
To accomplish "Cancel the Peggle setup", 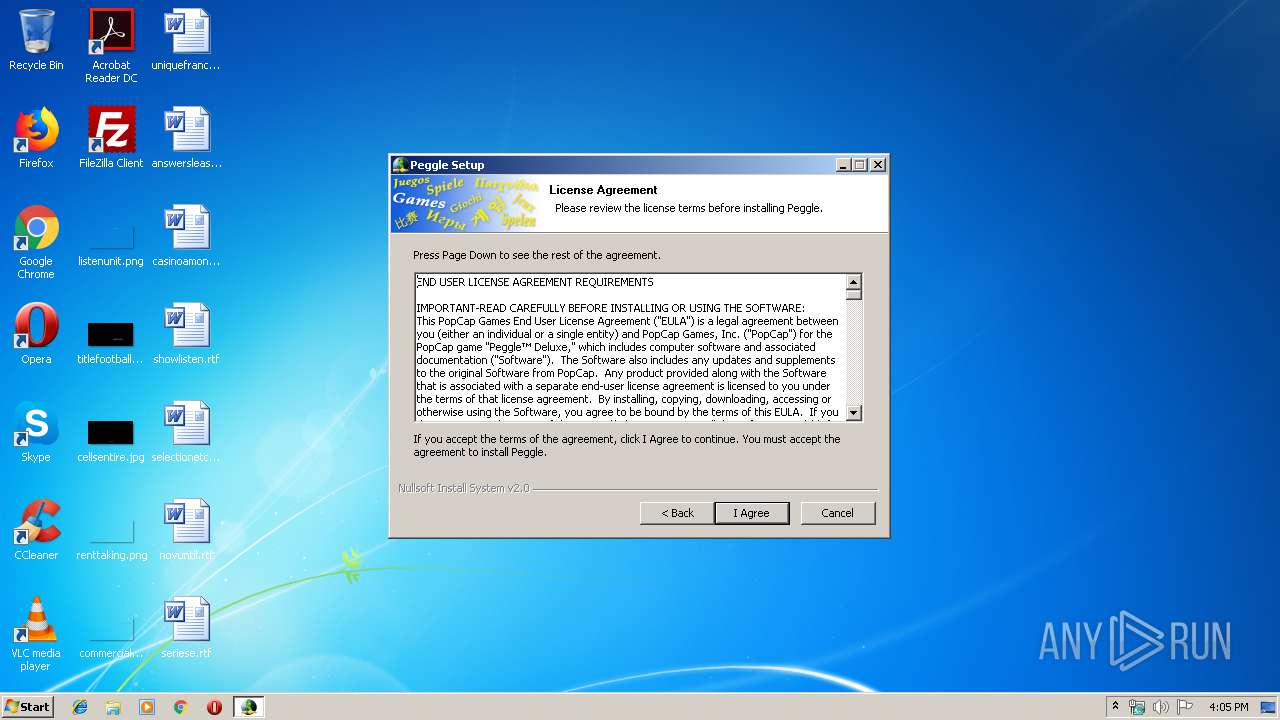I will [x=837, y=513].
